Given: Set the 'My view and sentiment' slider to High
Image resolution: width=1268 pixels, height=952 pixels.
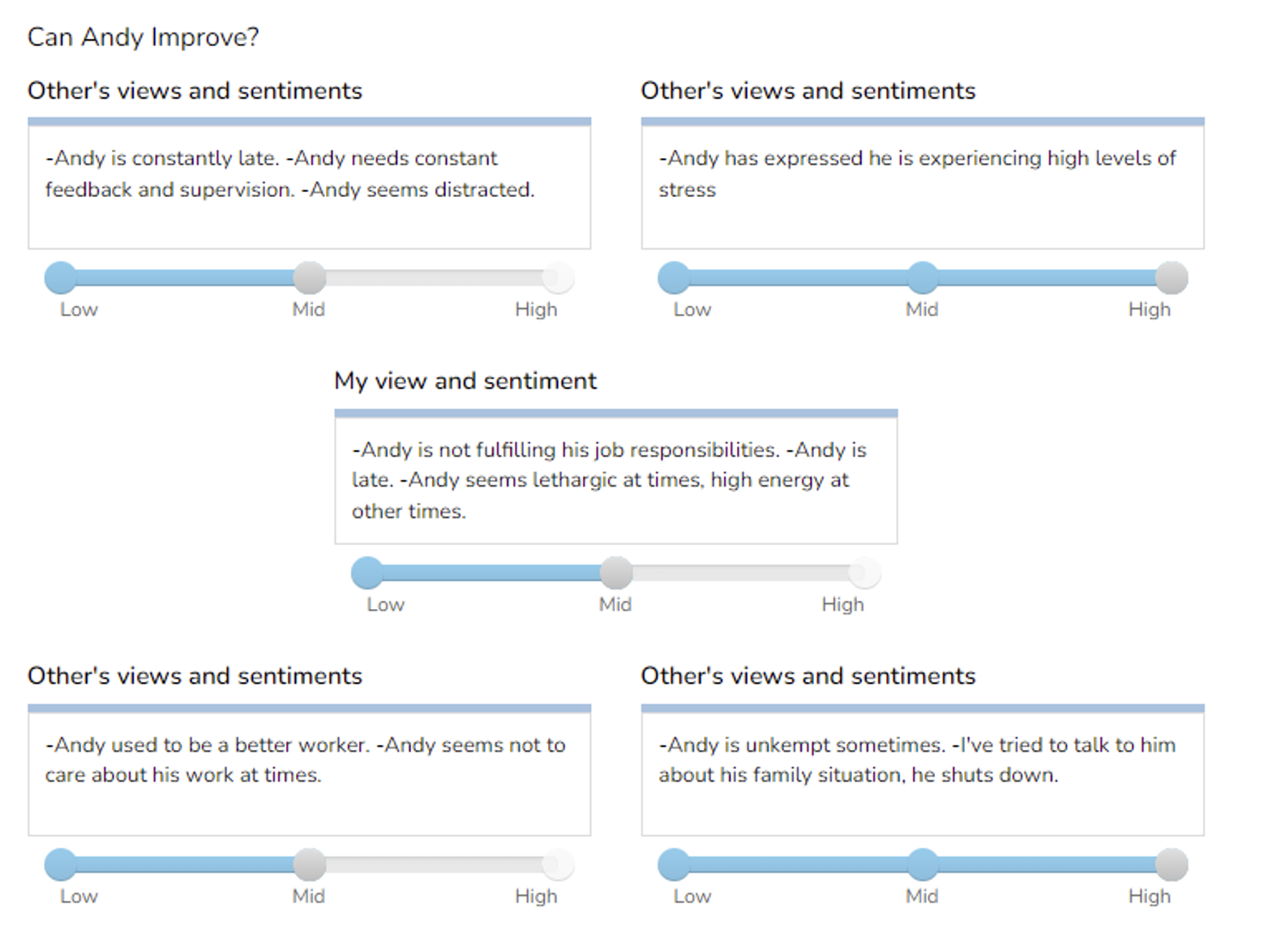Looking at the screenshot, I should [x=864, y=573].
